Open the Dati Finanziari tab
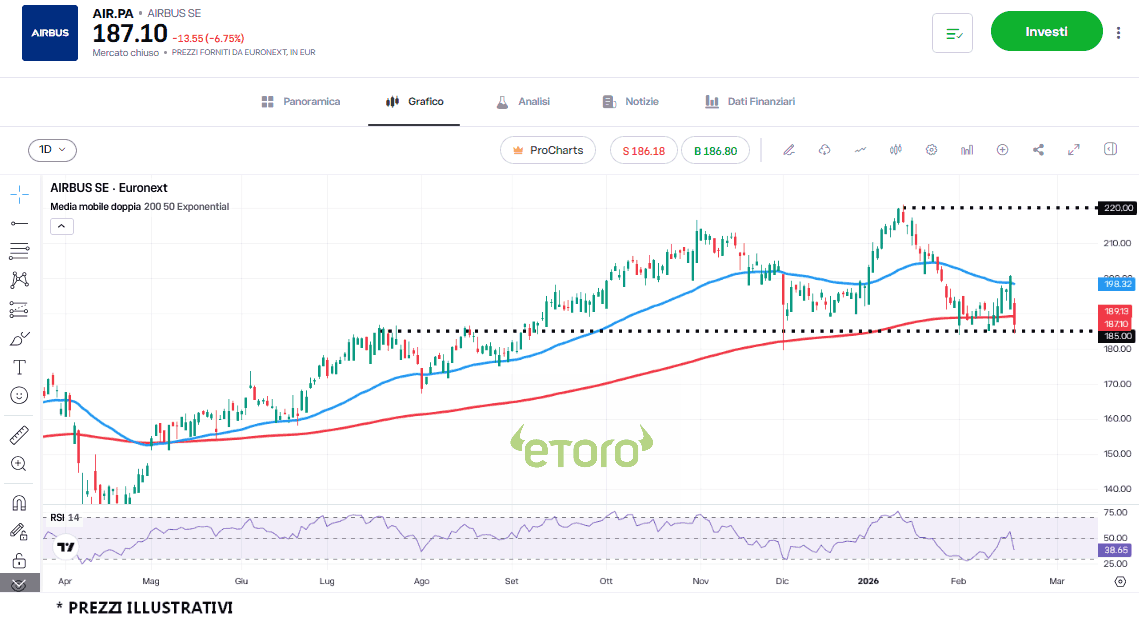1139x618 pixels. (750, 102)
